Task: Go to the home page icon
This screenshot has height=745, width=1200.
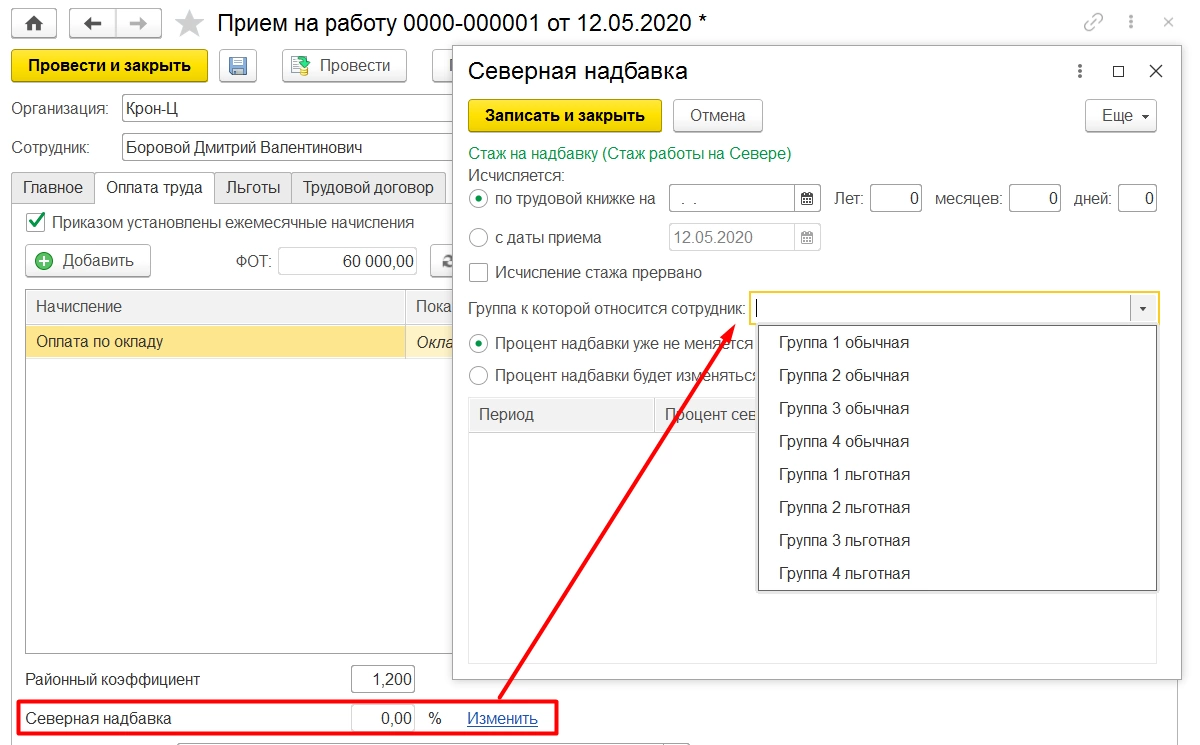Action: tap(34, 22)
